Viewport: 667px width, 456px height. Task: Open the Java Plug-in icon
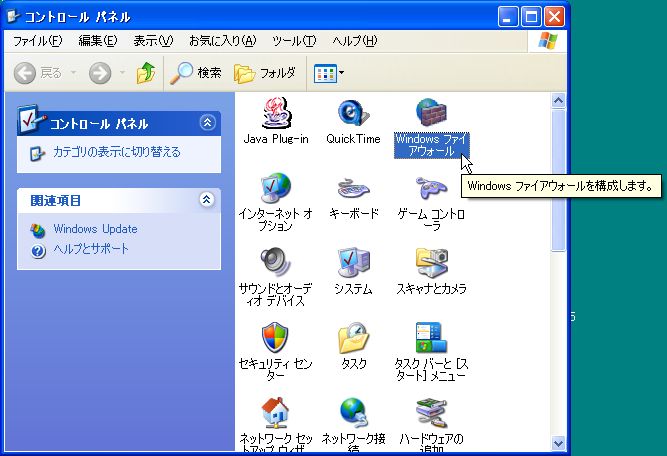tap(276, 113)
